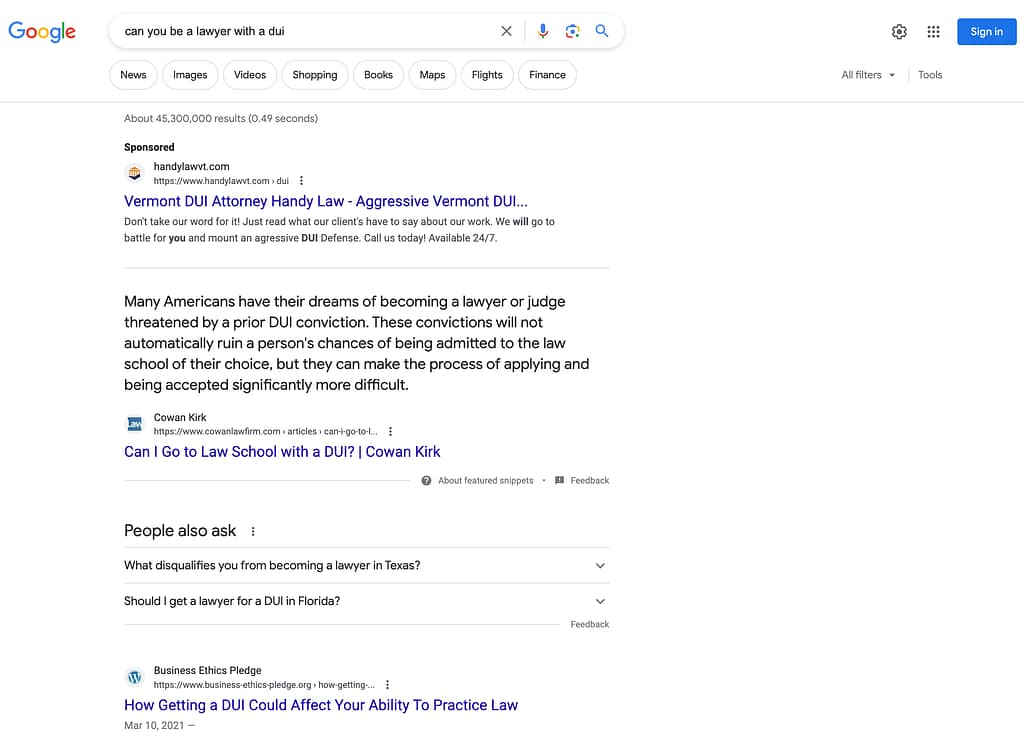Expand question about disqualification in Texas
Screen dimensions: 1024x736
[366, 566]
